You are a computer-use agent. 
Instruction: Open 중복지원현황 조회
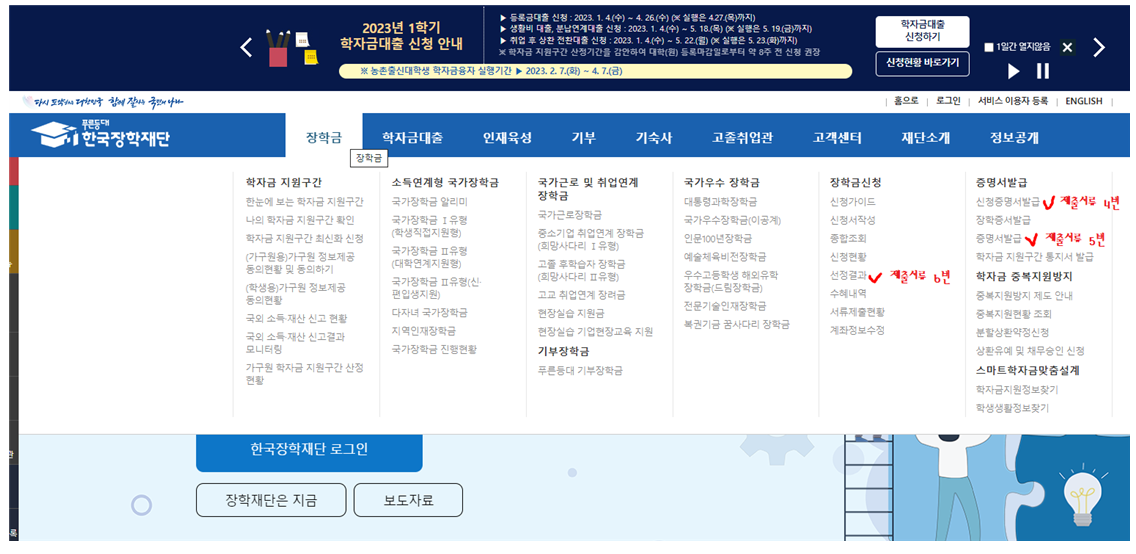pos(1014,314)
